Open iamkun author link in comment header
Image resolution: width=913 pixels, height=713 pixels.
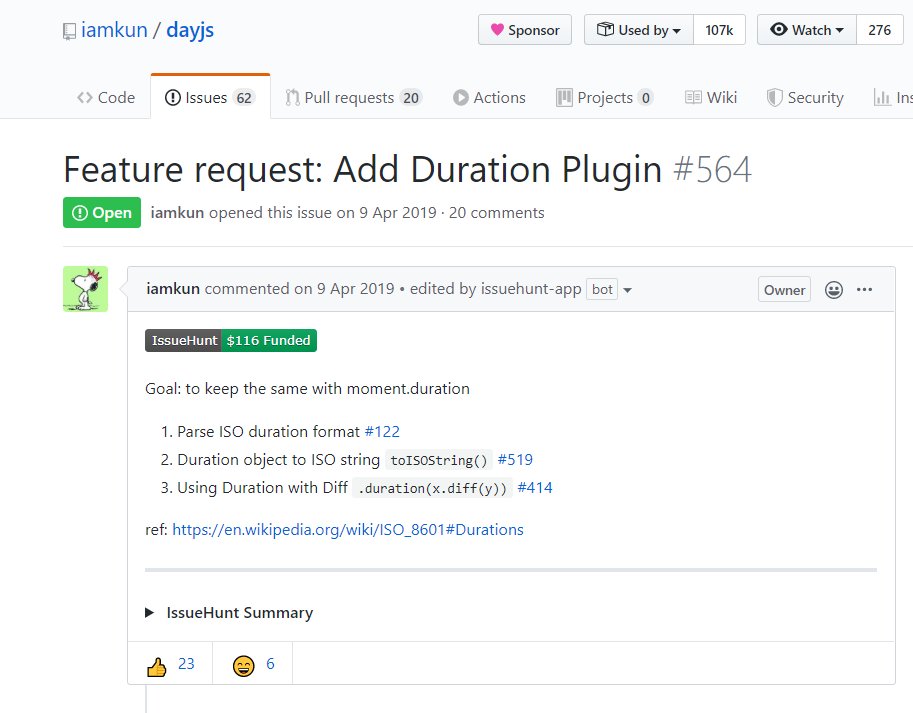click(x=173, y=289)
